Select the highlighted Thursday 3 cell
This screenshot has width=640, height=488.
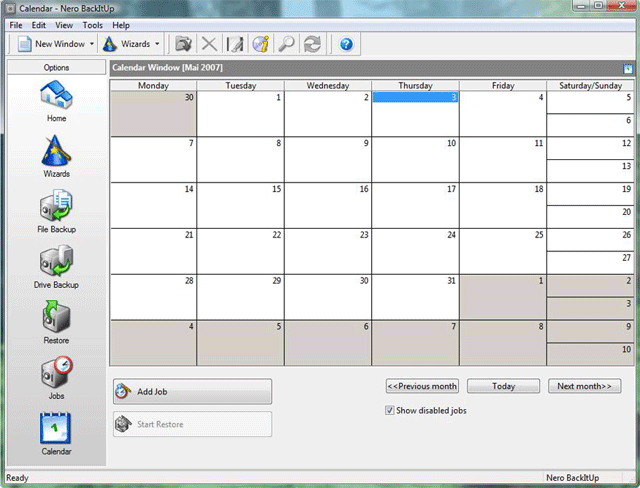(415, 113)
